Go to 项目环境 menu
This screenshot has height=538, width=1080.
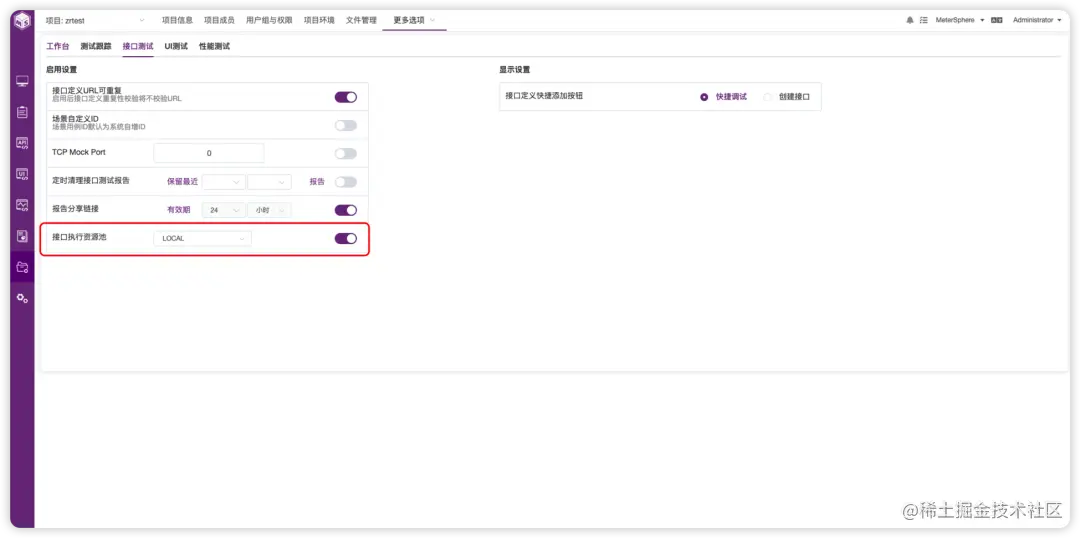click(319, 21)
